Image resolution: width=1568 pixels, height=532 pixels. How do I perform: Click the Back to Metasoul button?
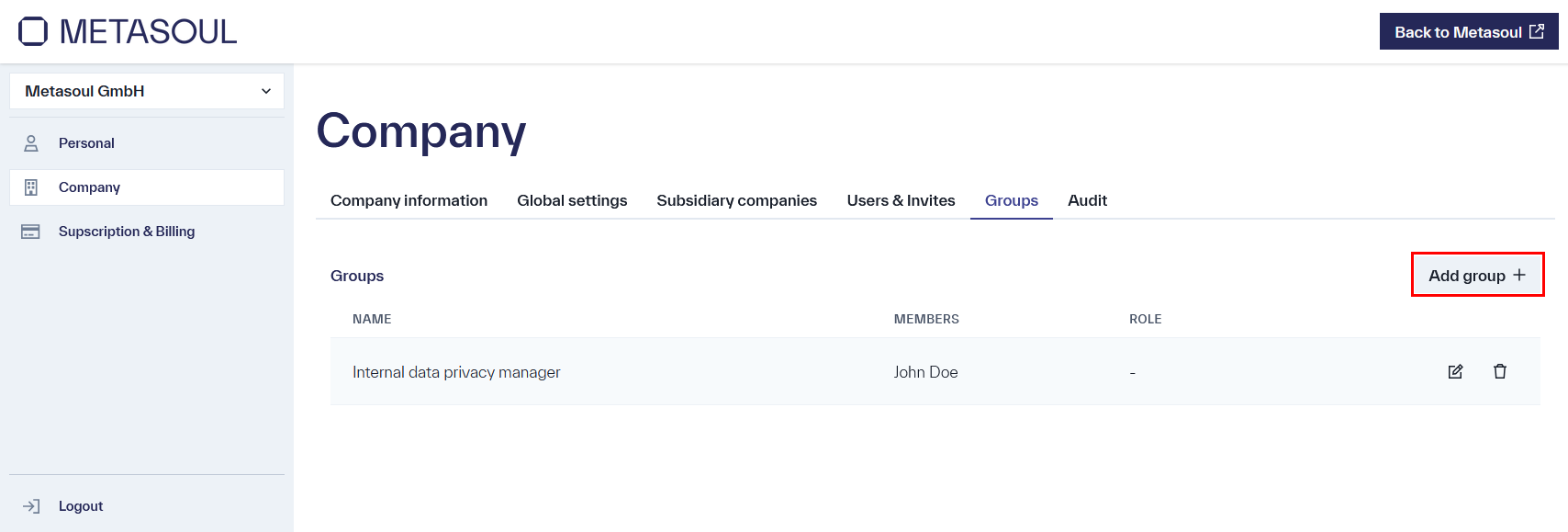click(x=1469, y=31)
